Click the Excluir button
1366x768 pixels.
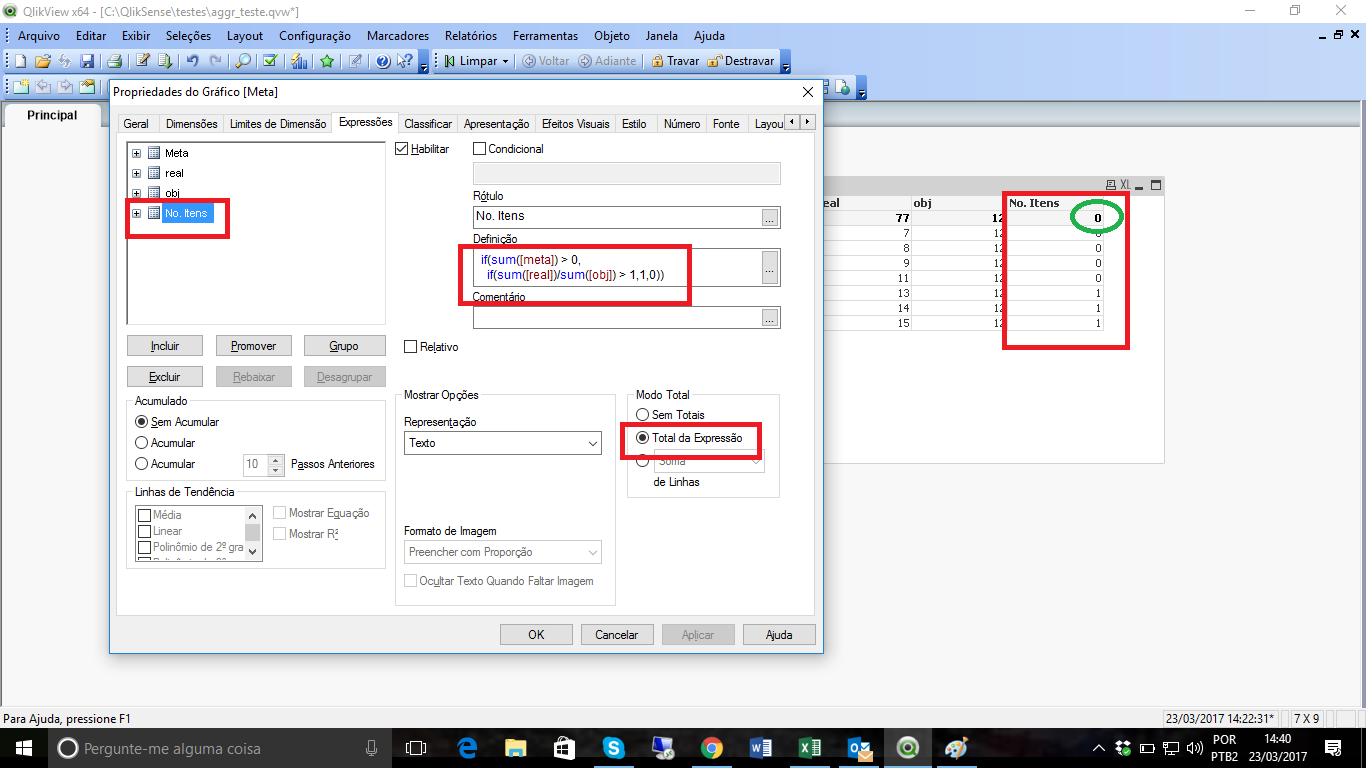165,377
